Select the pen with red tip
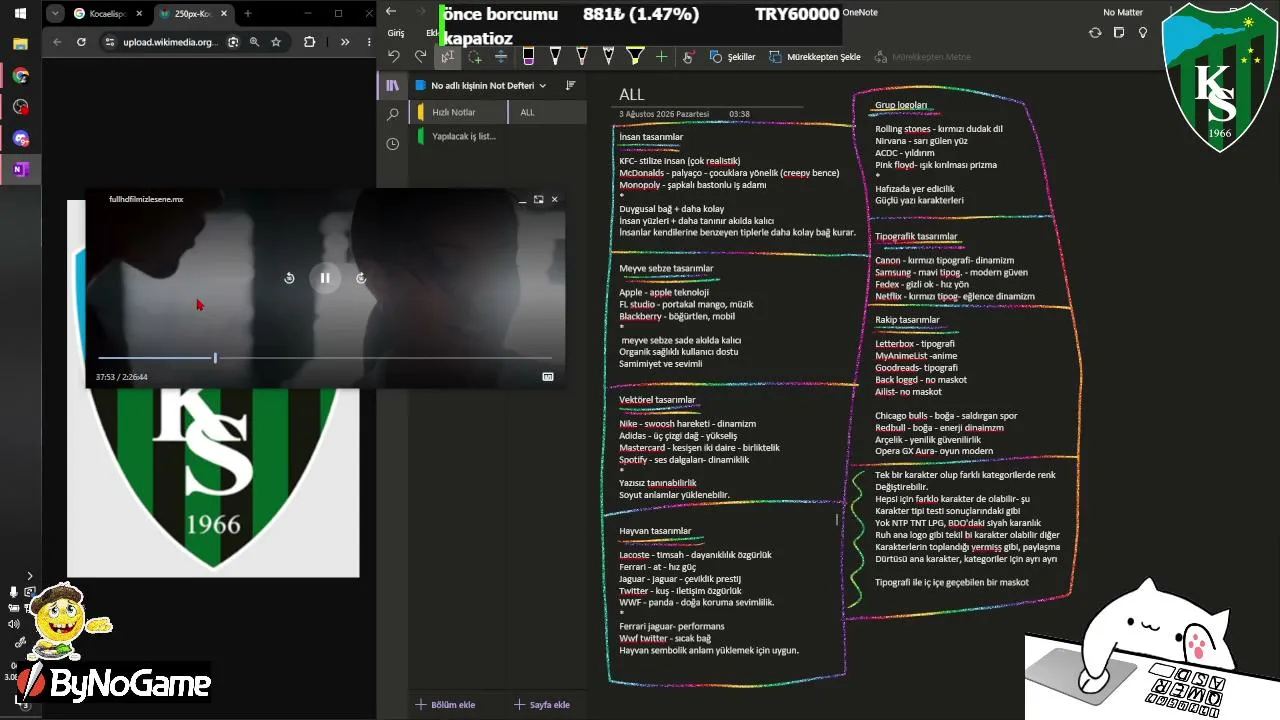1280x720 pixels. [x=582, y=57]
